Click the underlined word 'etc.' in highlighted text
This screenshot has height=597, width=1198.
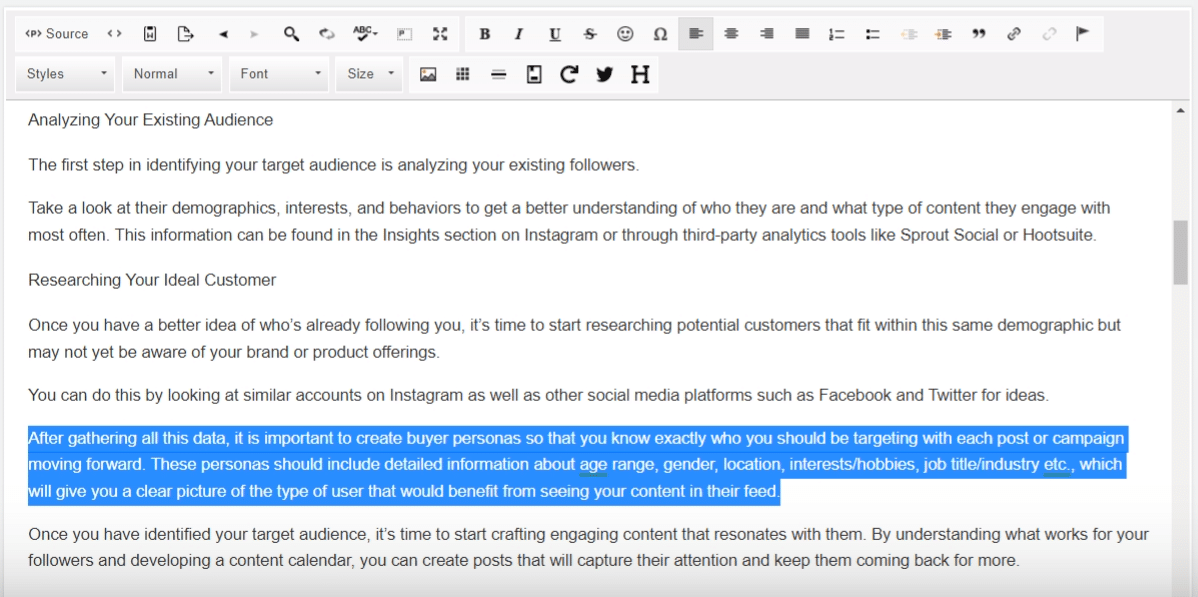1057,465
